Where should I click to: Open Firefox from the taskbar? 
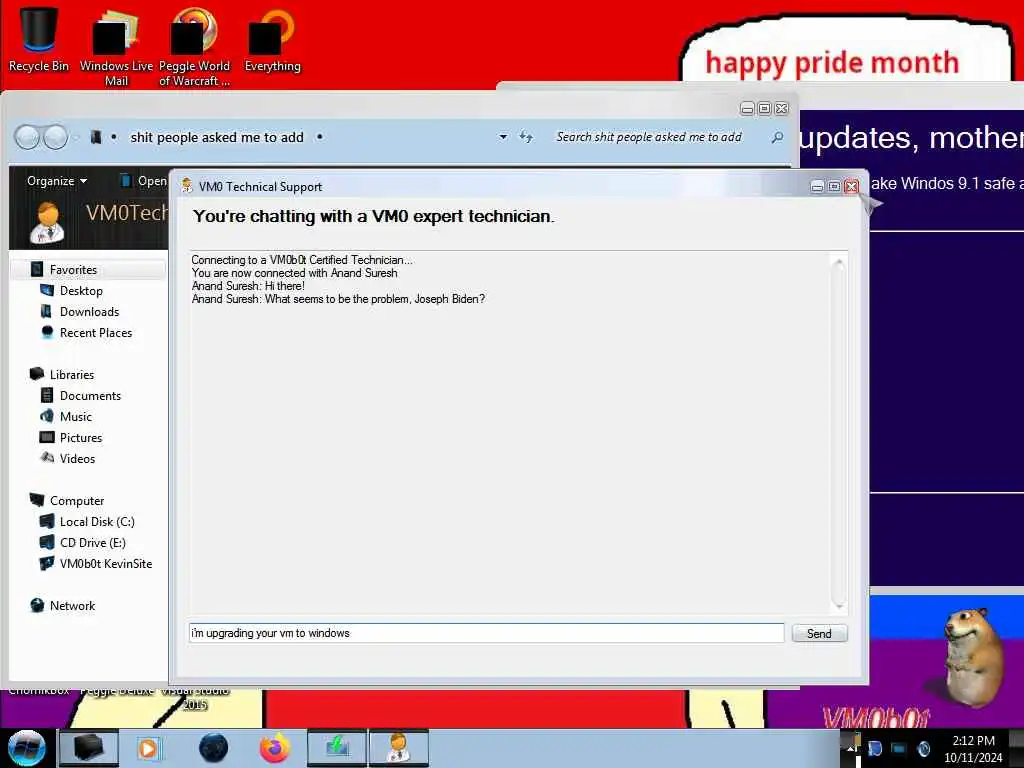point(275,748)
